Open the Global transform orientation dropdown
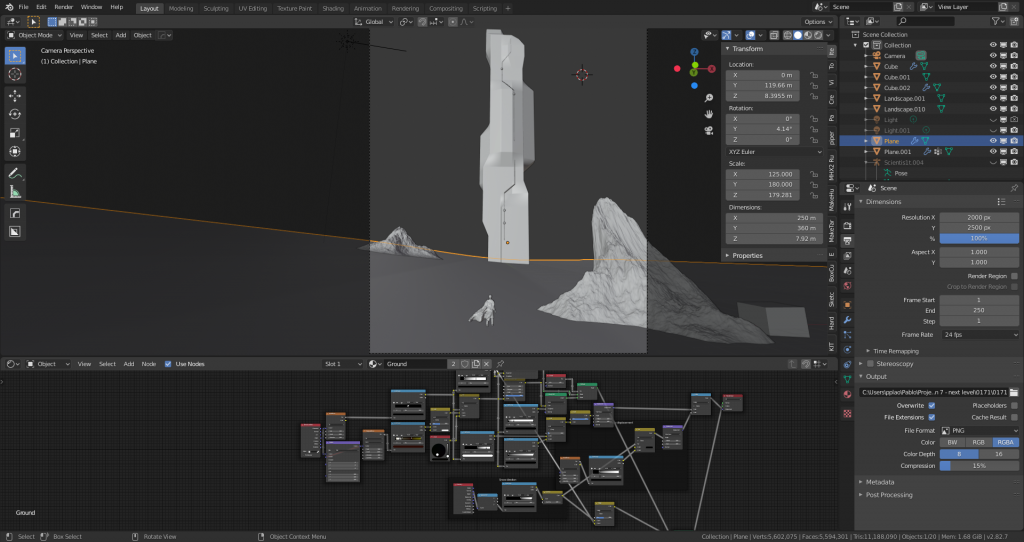 point(374,22)
